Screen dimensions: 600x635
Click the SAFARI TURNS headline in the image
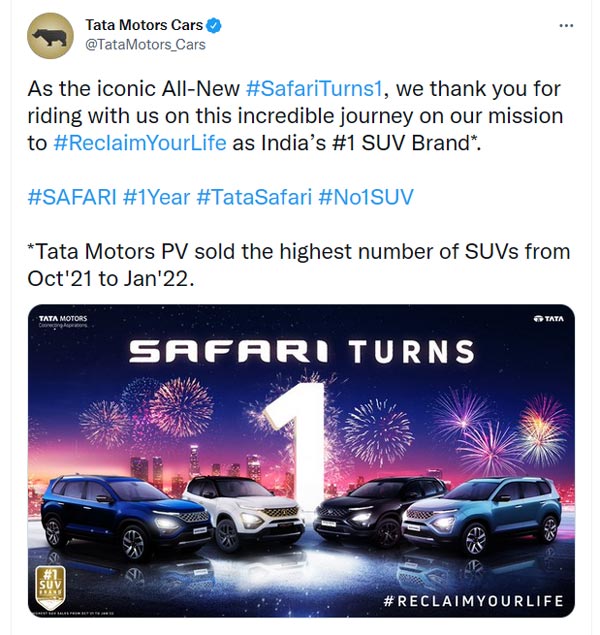coord(302,351)
